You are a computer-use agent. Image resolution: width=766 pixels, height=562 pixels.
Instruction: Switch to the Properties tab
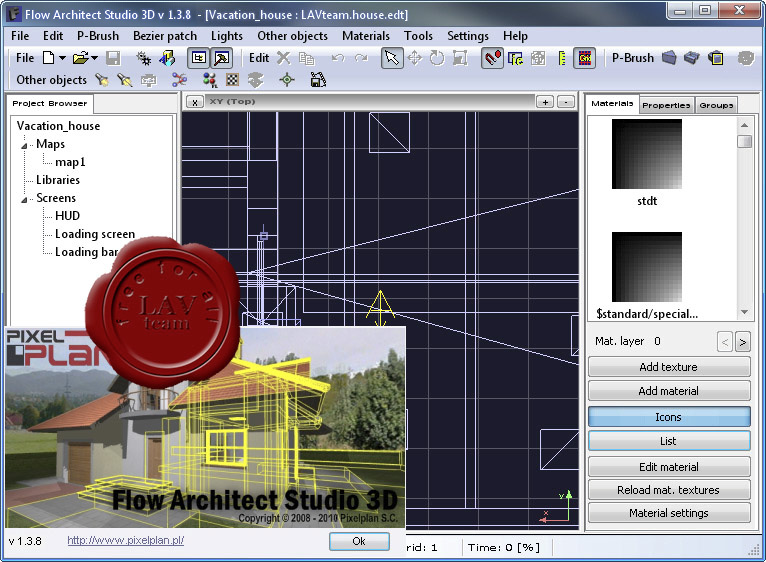coord(666,105)
